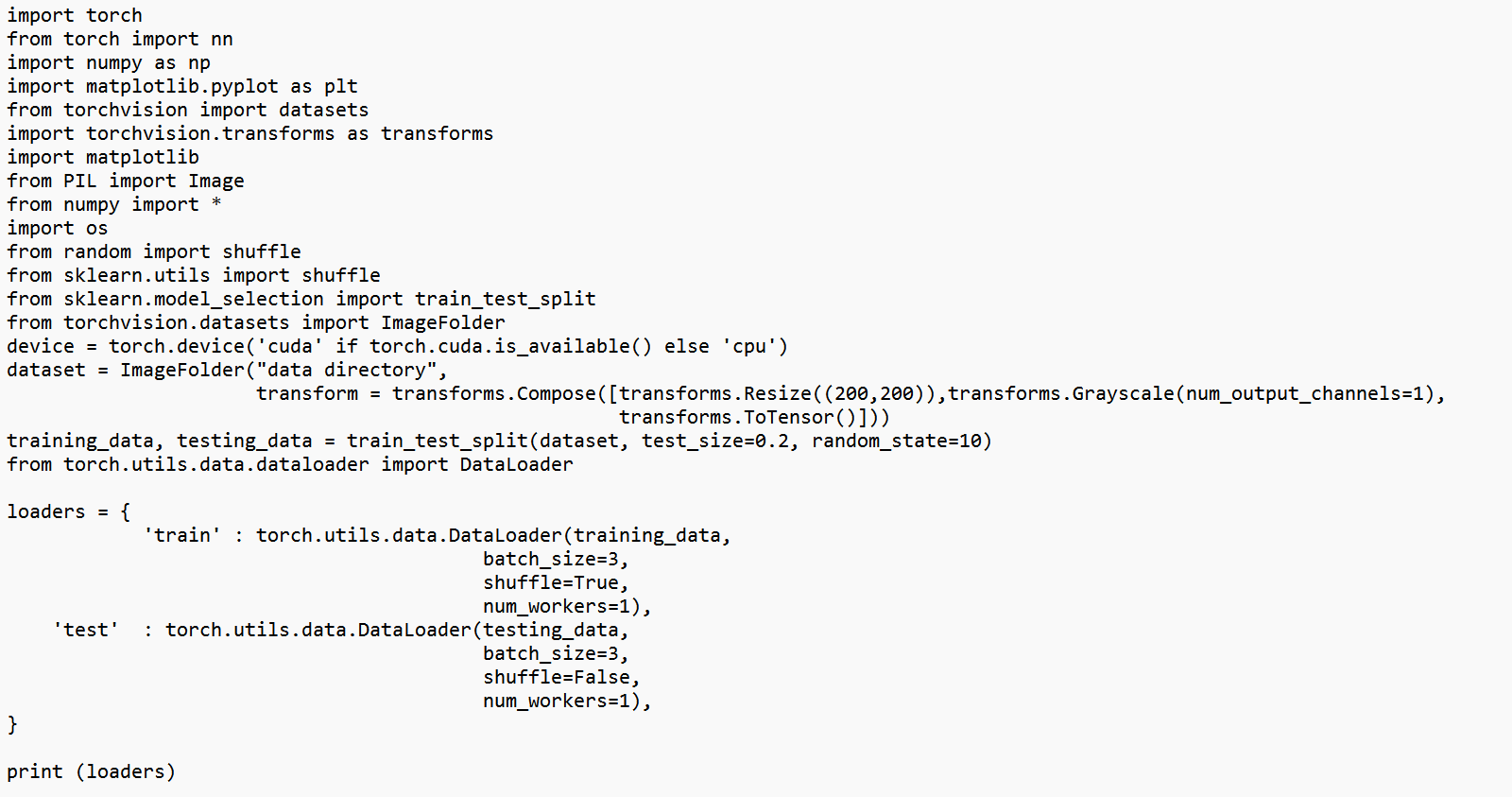The width and height of the screenshot is (1512, 797).
Task: Place cursor on 'import numpy as np'
Action: tap(109, 63)
